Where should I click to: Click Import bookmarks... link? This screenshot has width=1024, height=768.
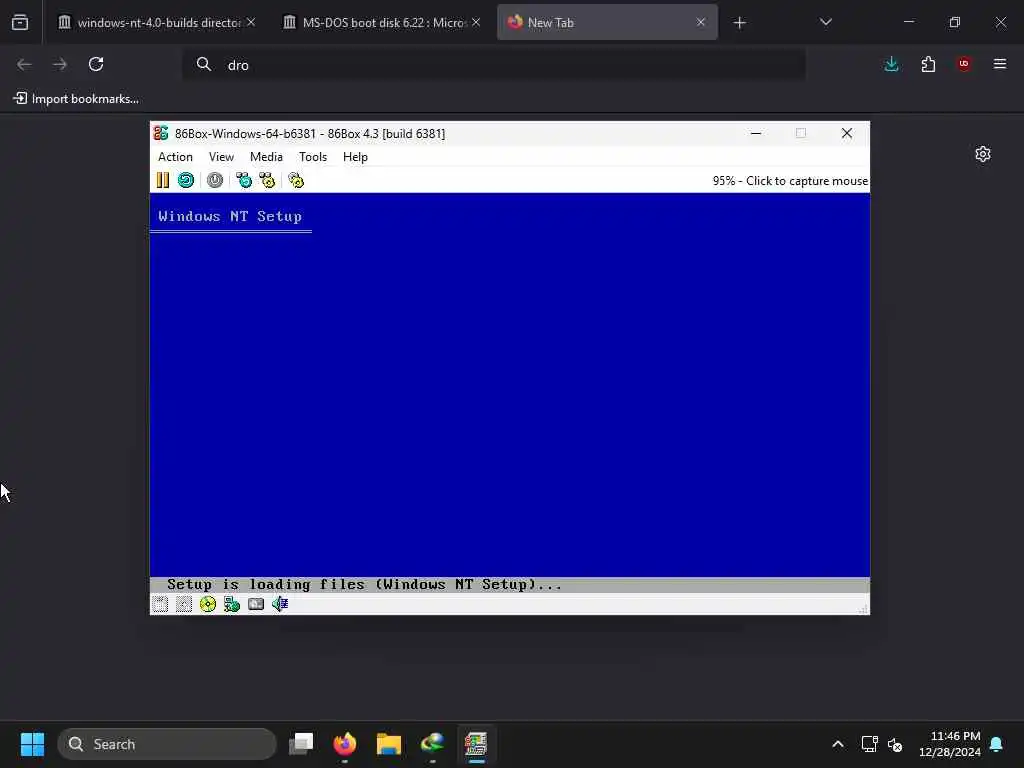point(76,99)
